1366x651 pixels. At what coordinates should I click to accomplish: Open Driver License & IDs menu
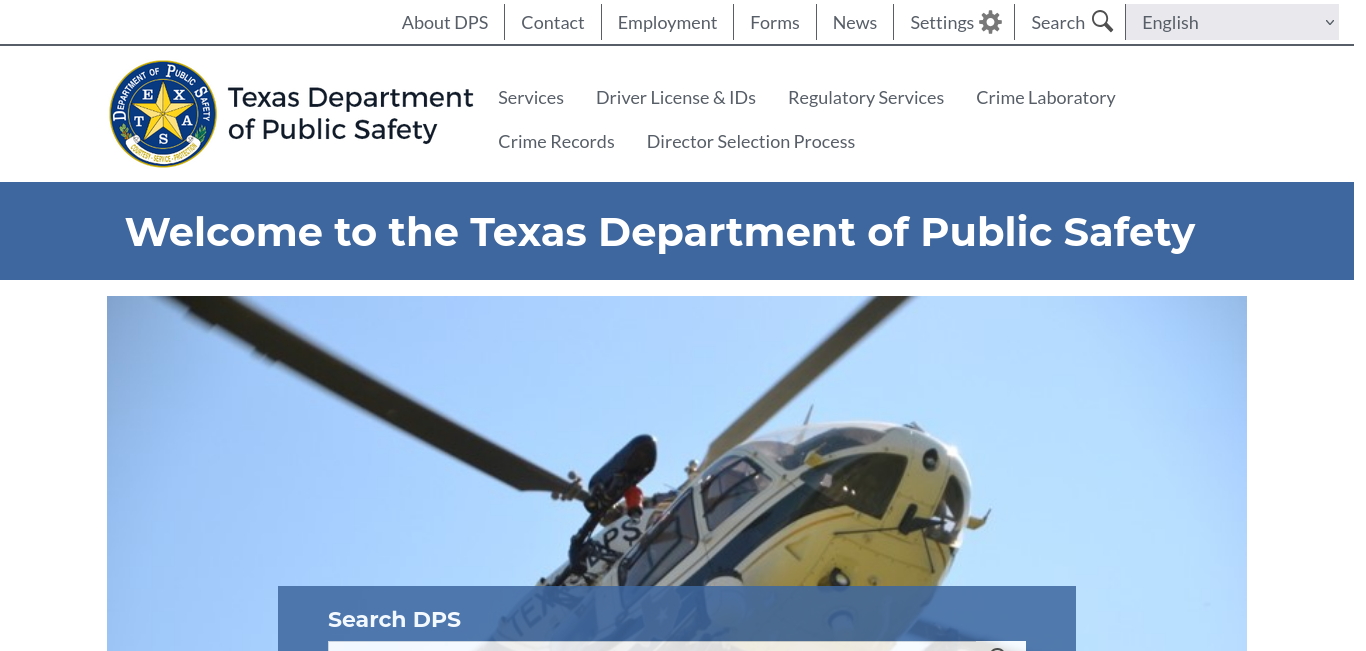[676, 97]
